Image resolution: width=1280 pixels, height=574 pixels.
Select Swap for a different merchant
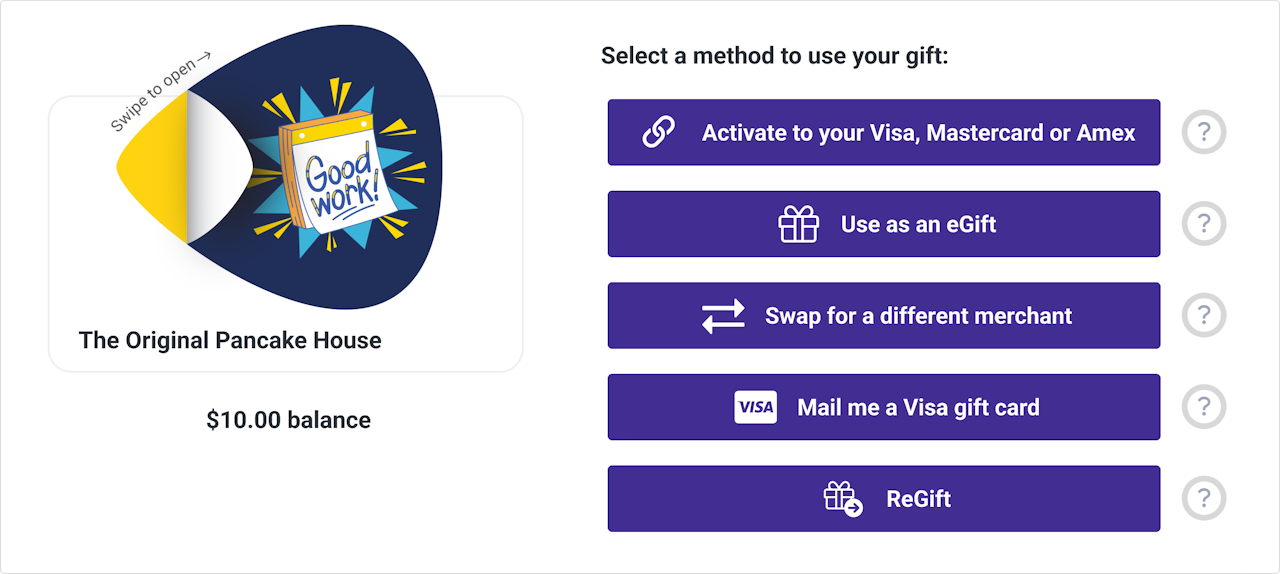click(918, 316)
